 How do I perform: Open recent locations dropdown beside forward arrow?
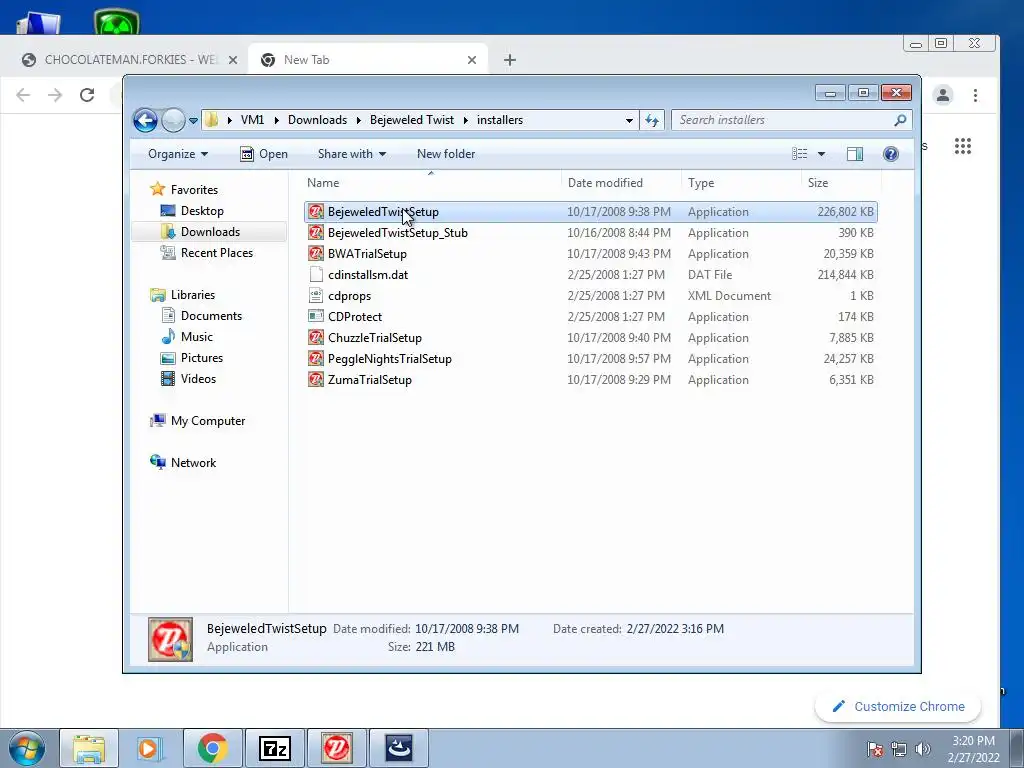pyautogui.click(x=193, y=120)
